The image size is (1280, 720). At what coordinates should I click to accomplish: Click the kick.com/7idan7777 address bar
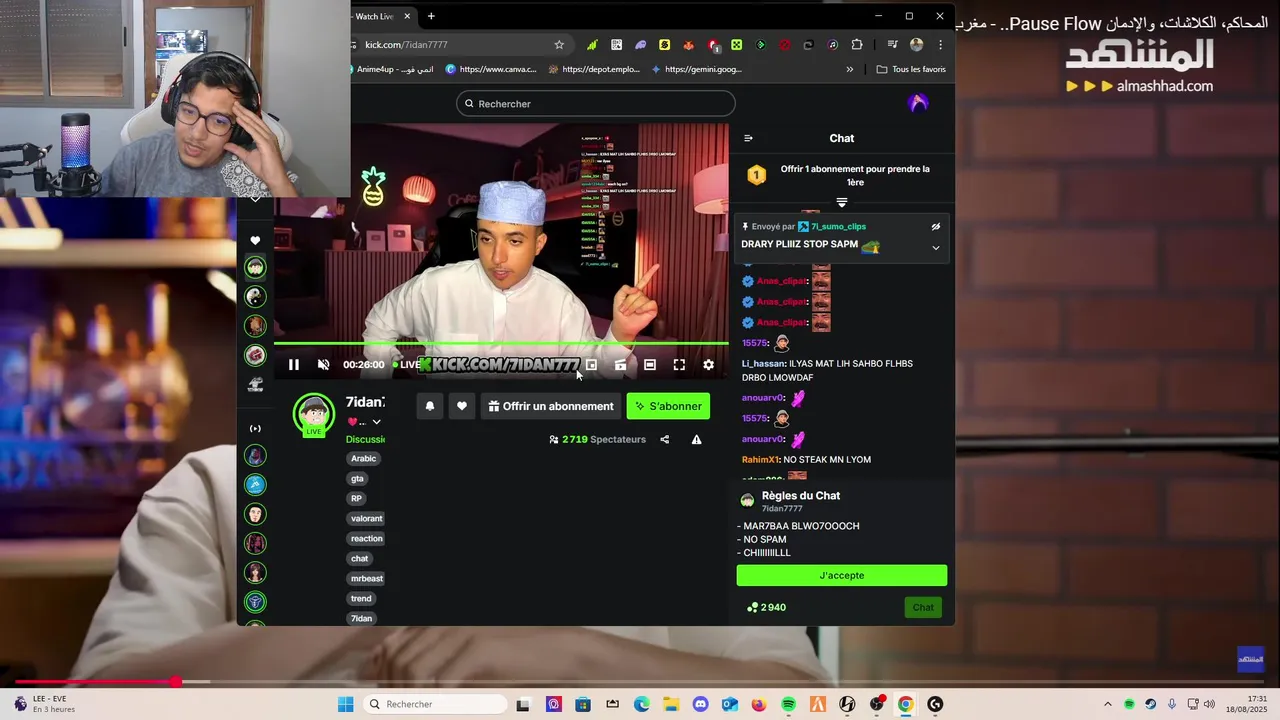(451, 45)
